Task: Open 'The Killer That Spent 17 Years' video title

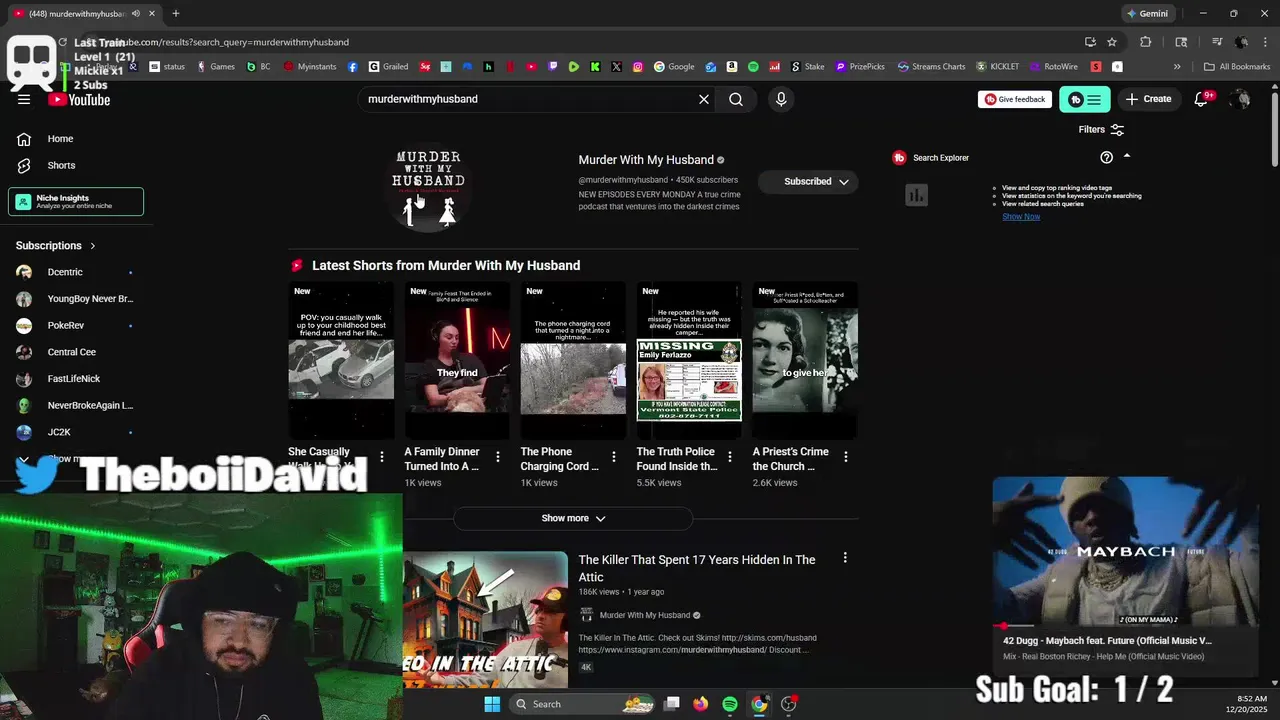Action: click(697, 568)
